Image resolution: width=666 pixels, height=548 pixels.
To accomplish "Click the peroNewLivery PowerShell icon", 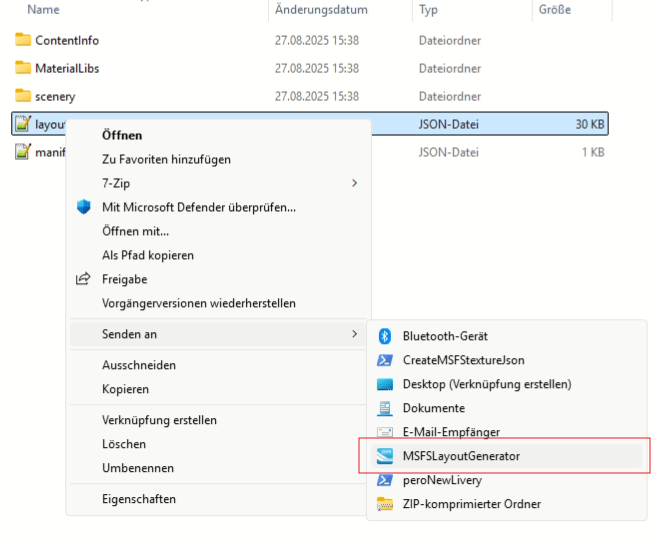I will (x=385, y=480).
